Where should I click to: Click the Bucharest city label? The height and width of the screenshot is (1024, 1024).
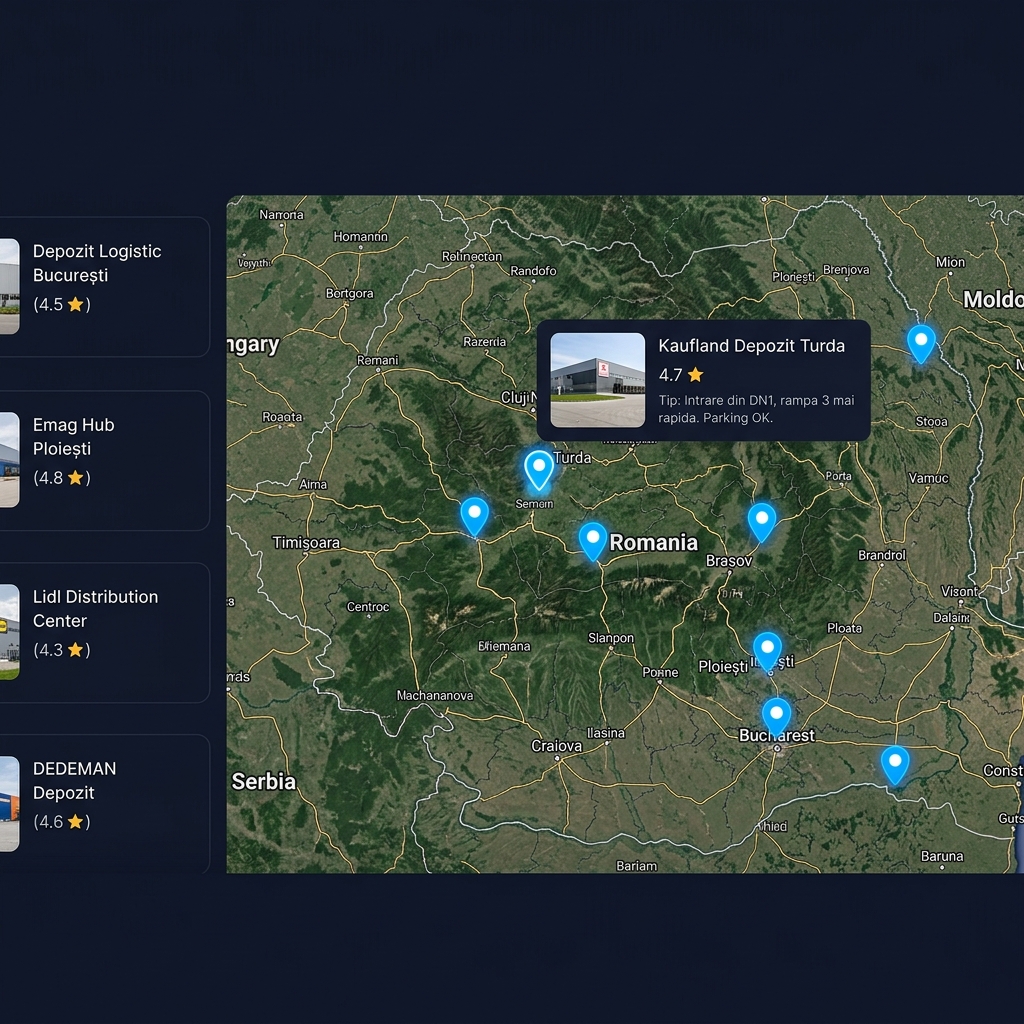coord(776,735)
